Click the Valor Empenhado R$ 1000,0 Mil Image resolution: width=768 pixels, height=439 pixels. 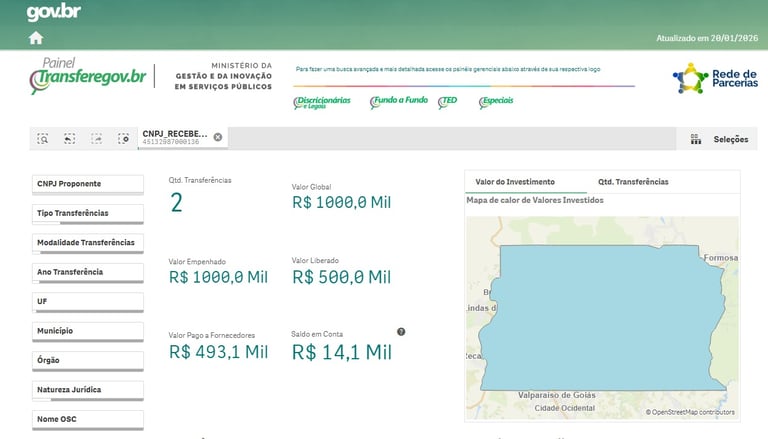pyautogui.click(x=218, y=277)
